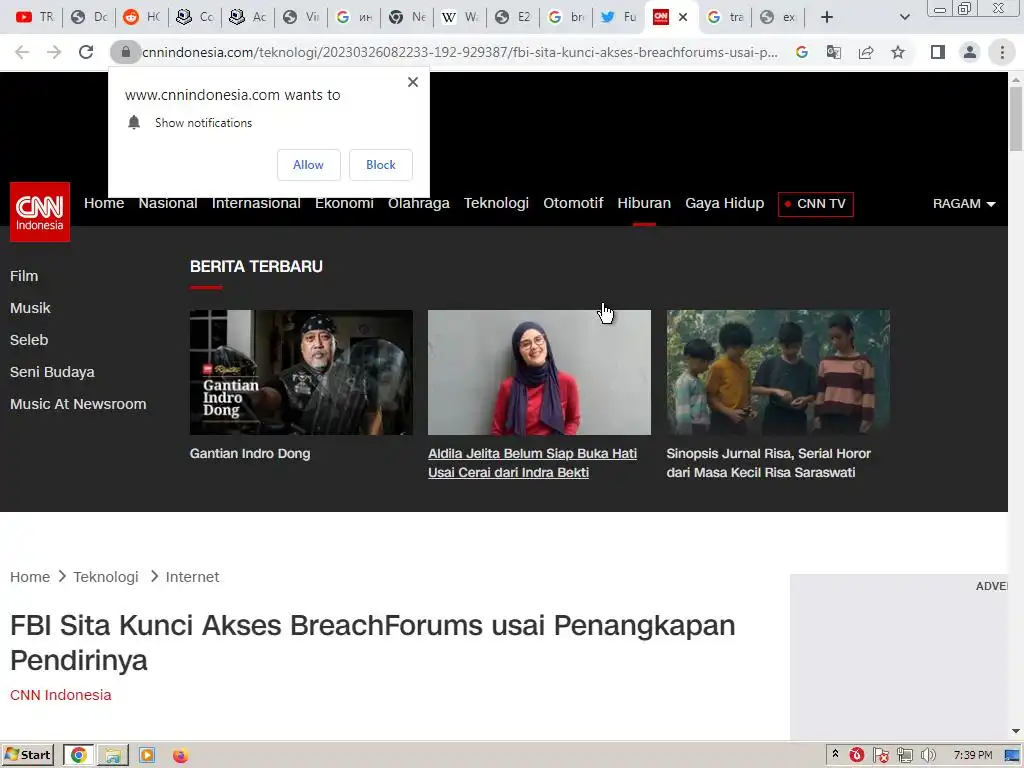
Task: Click the volume speaker tray icon
Action: [928, 756]
